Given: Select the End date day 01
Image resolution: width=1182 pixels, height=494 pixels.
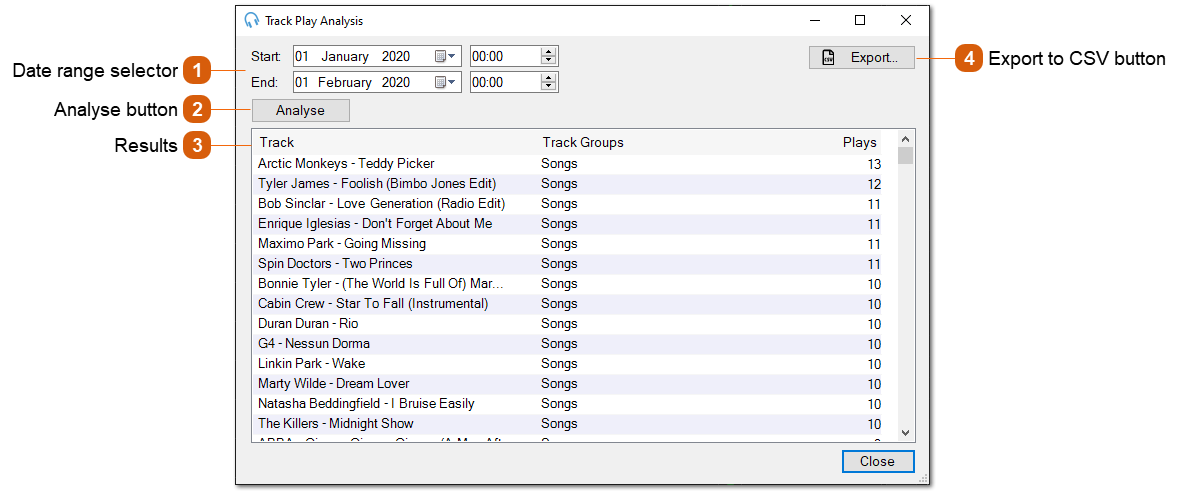Looking at the screenshot, I should point(302,82).
